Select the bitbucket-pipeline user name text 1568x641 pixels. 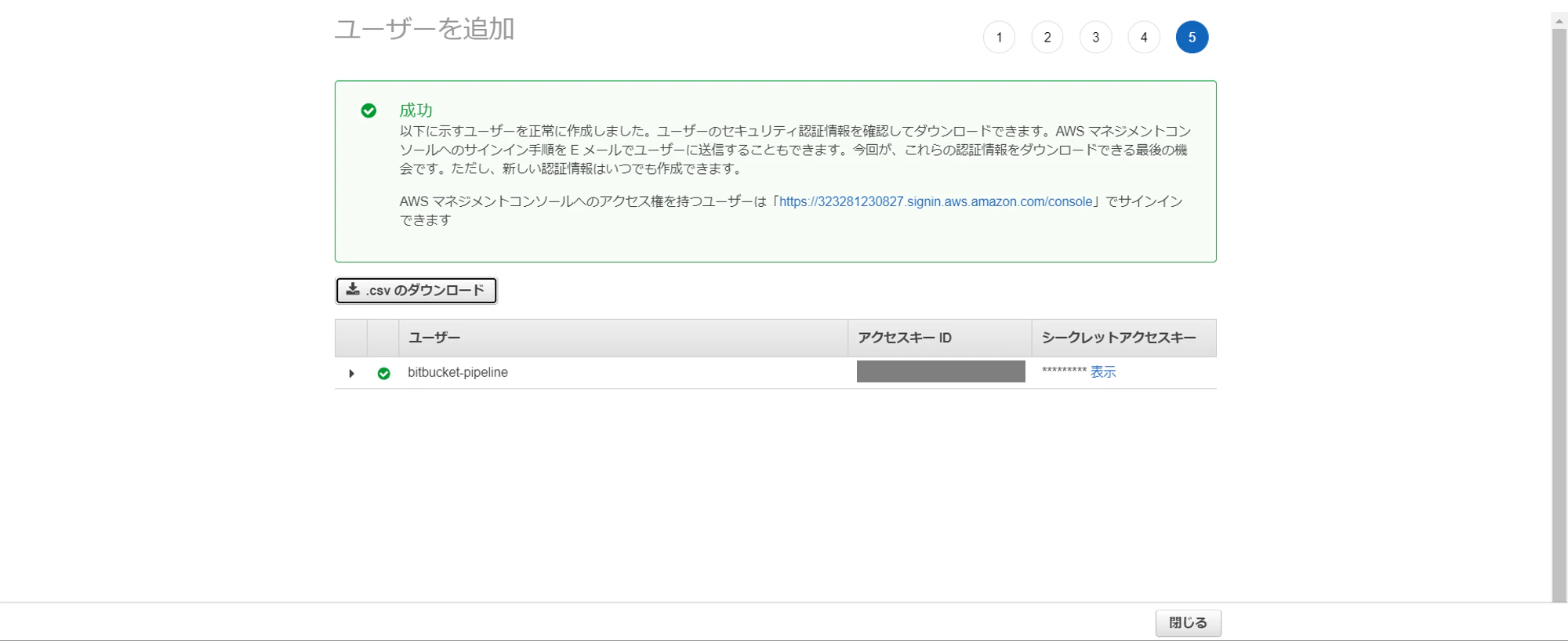click(x=458, y=372)
